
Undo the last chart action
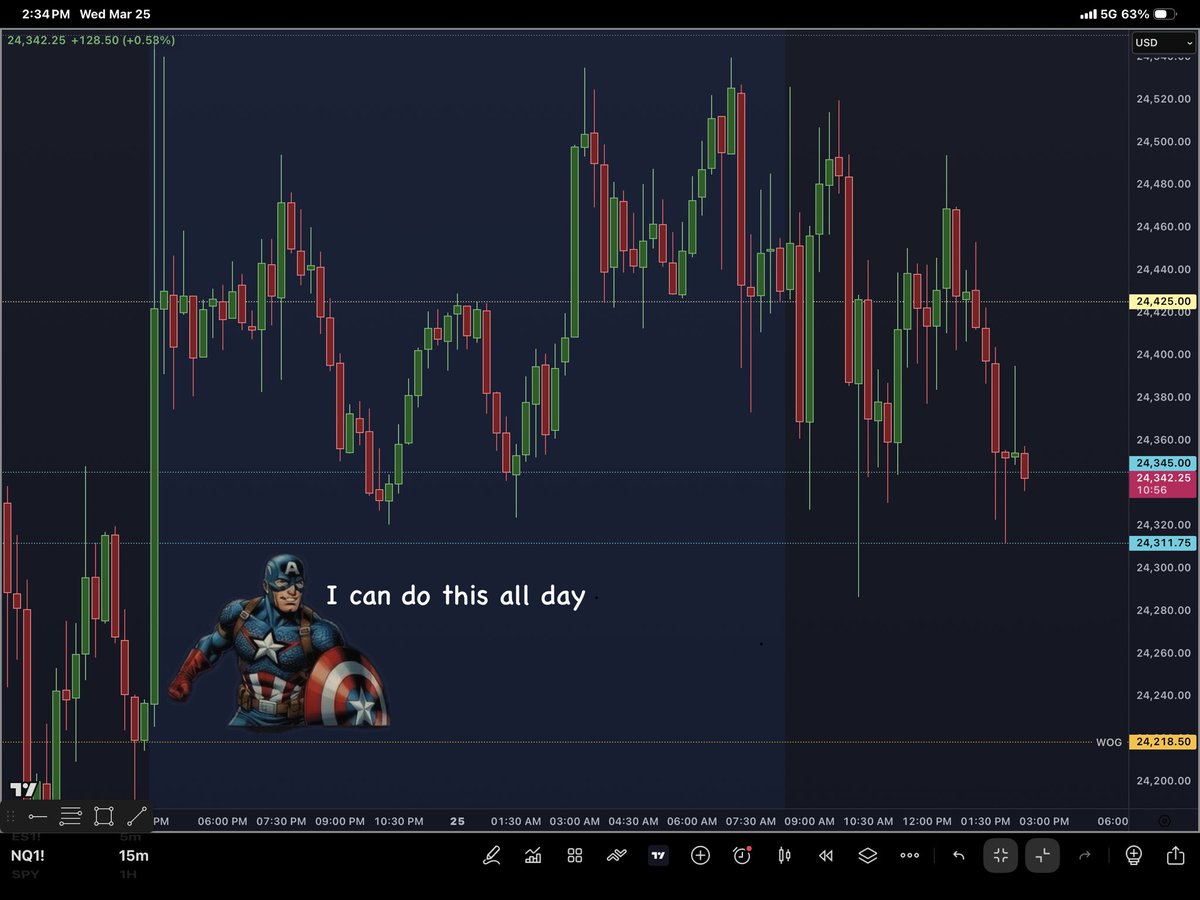(959, 855)
